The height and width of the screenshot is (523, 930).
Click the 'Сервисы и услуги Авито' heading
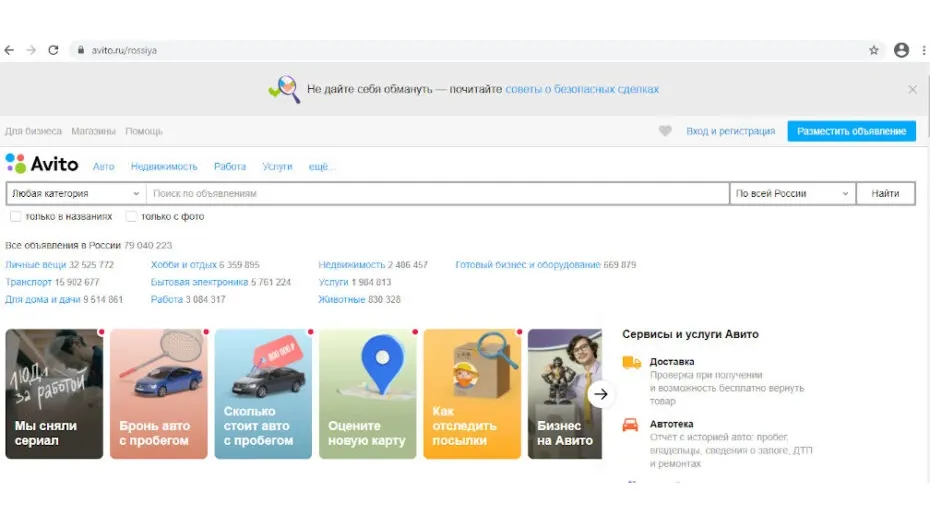click(690, 334)
